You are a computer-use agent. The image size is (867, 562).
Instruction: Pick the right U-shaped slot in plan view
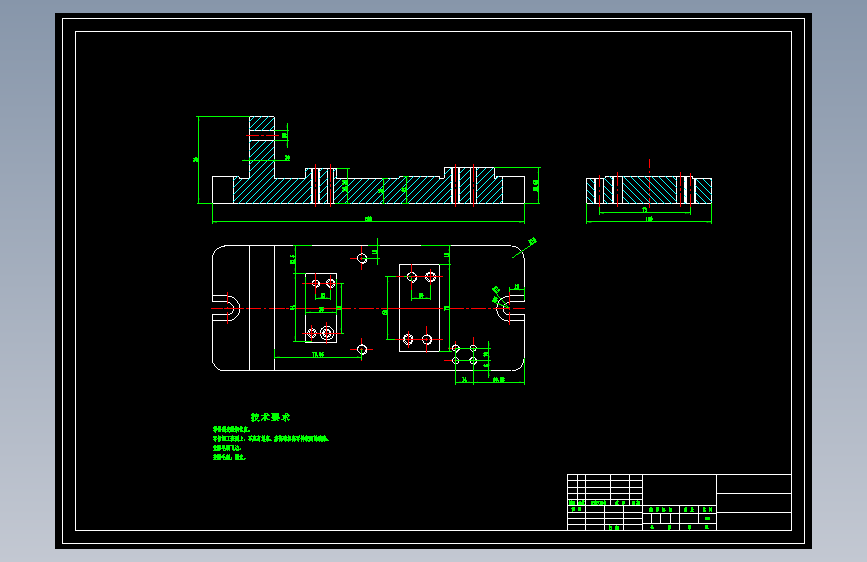coord(510,309)
